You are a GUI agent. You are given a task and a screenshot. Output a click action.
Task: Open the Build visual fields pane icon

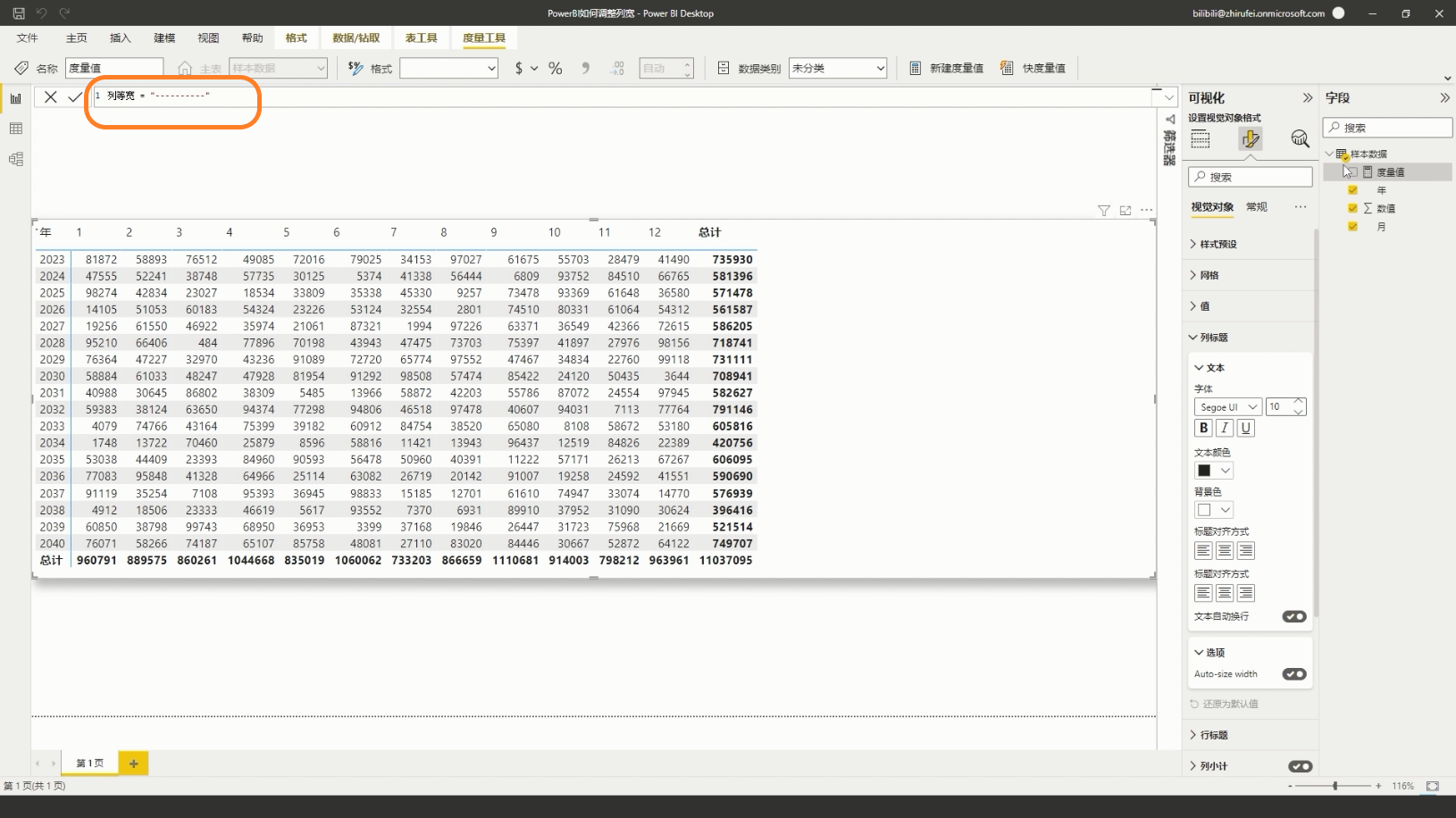[1201, 138]
